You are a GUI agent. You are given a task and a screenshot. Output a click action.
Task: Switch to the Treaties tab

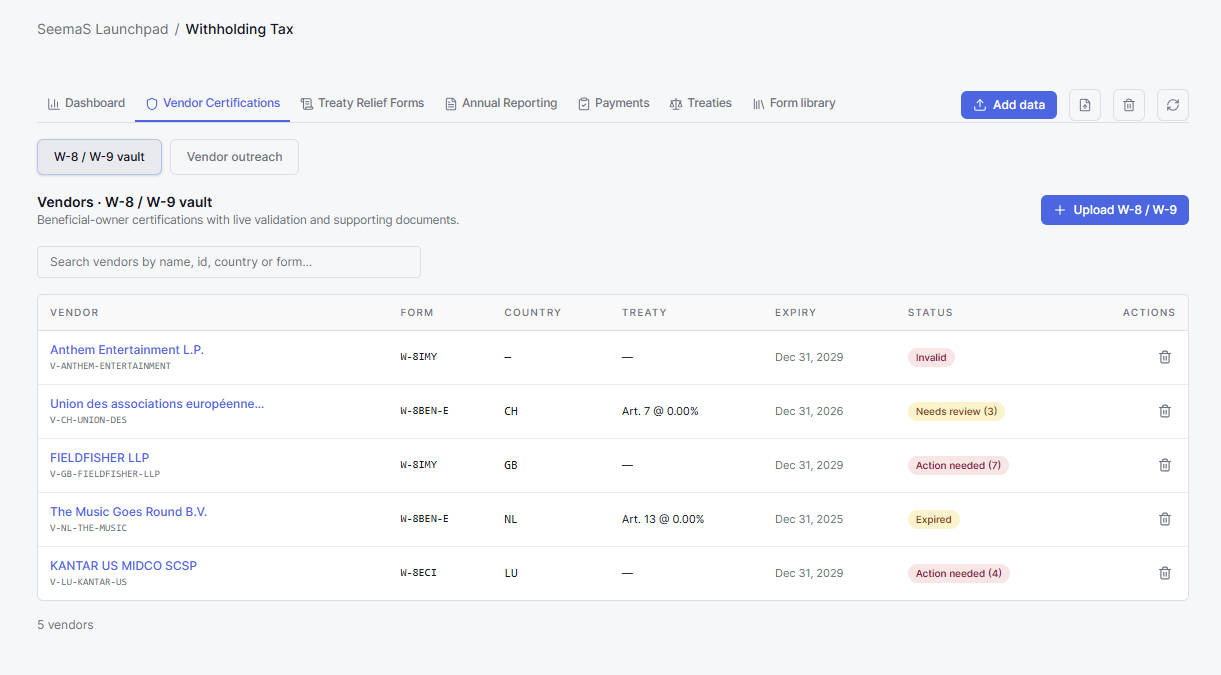click(701, 103)
